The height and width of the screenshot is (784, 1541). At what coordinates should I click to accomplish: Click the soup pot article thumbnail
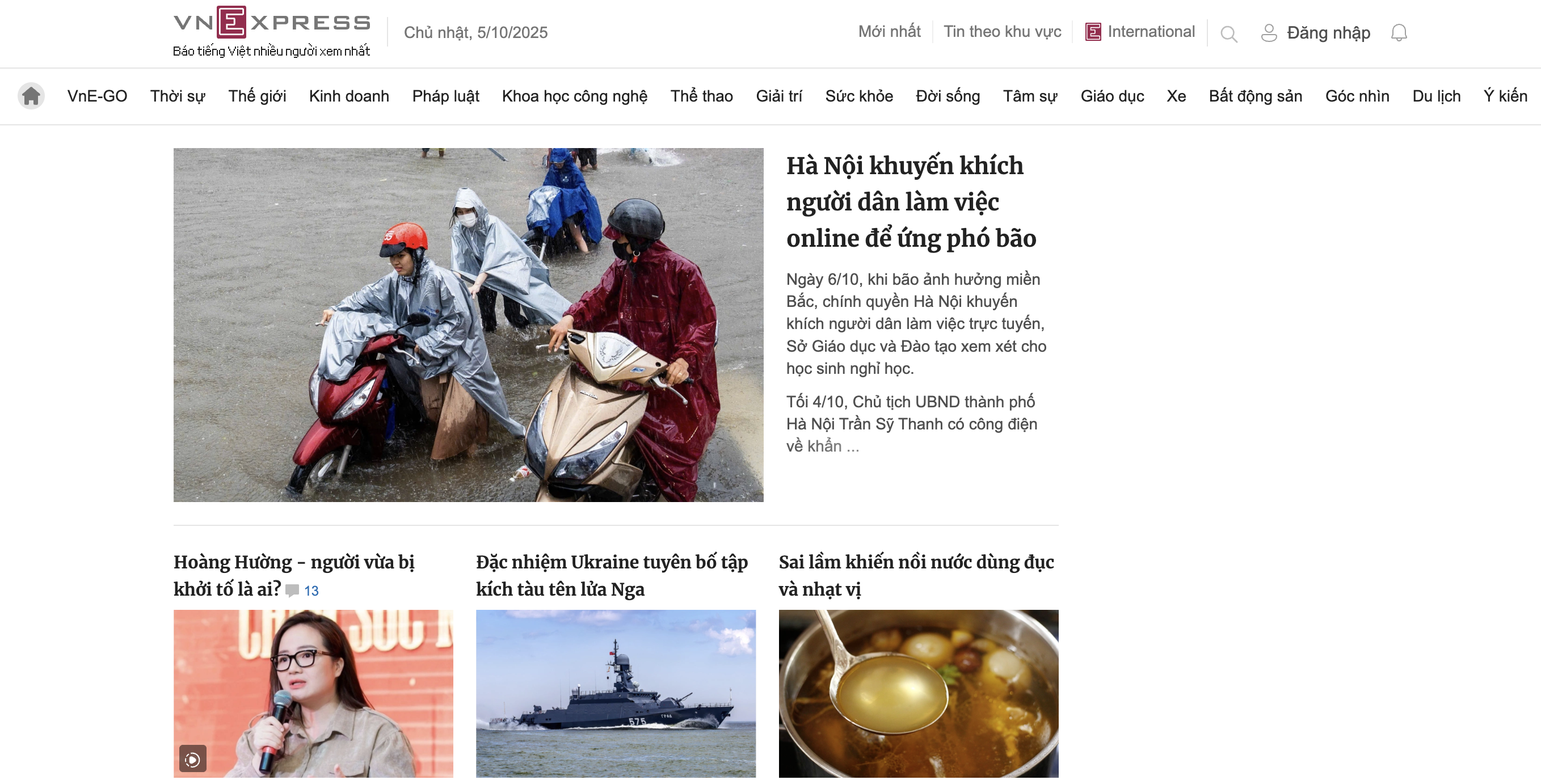918,694
